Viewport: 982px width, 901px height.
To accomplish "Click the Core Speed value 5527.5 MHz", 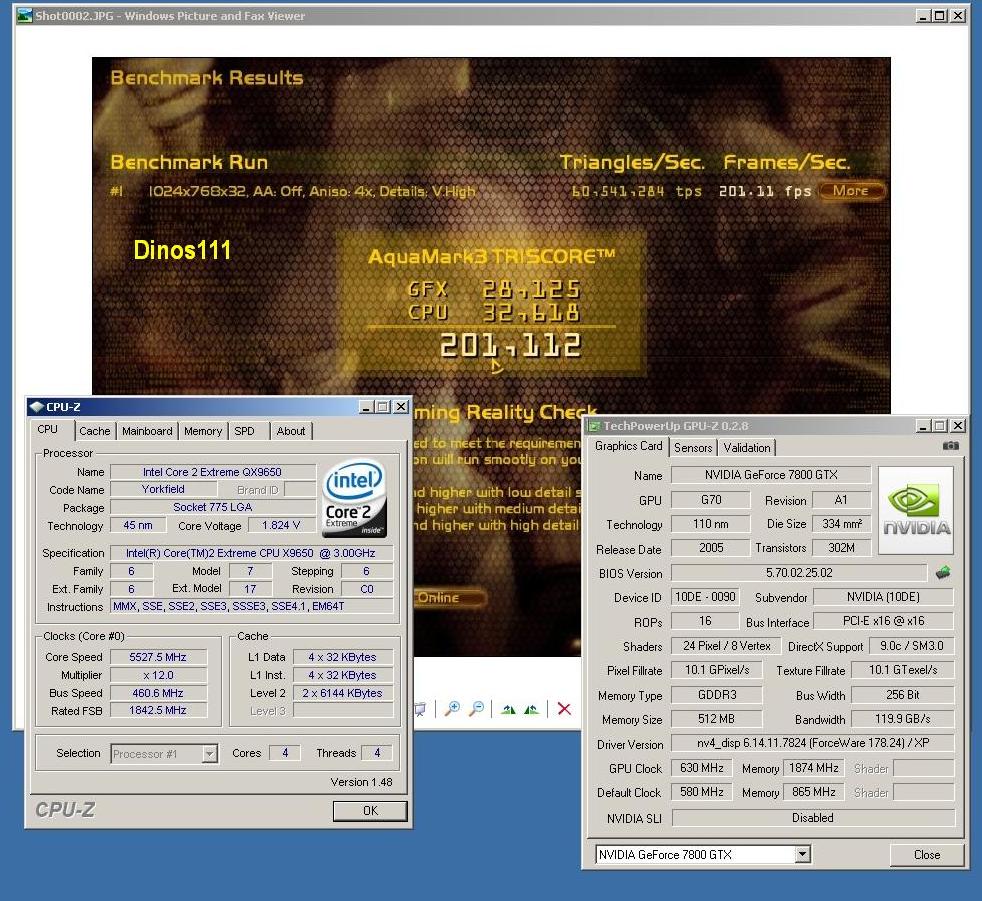I will click(x=158, y=657).
